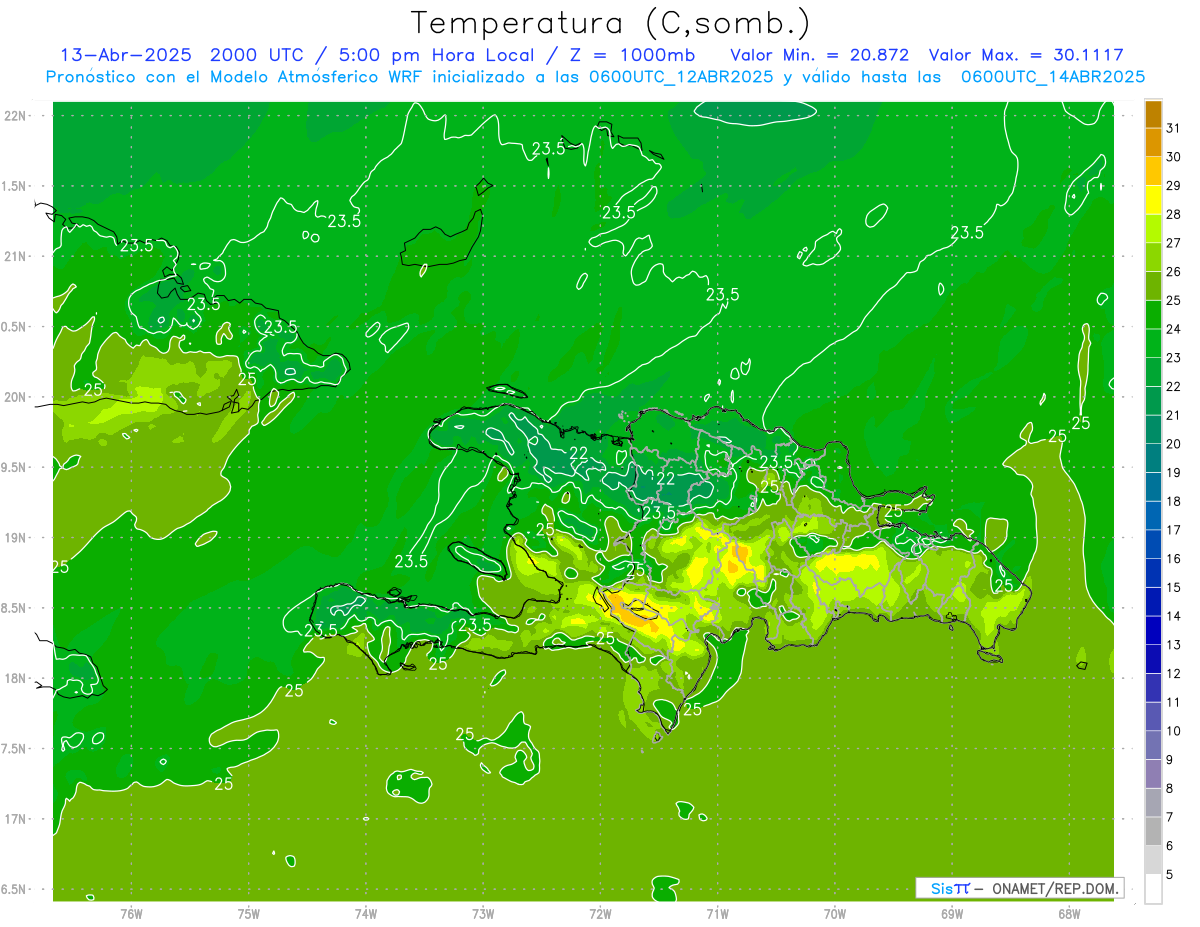The width and height of the screenshot is (1200, 927).
Task: Click the "Valor Min. = 20.872" text
Action: coord(819,55)
